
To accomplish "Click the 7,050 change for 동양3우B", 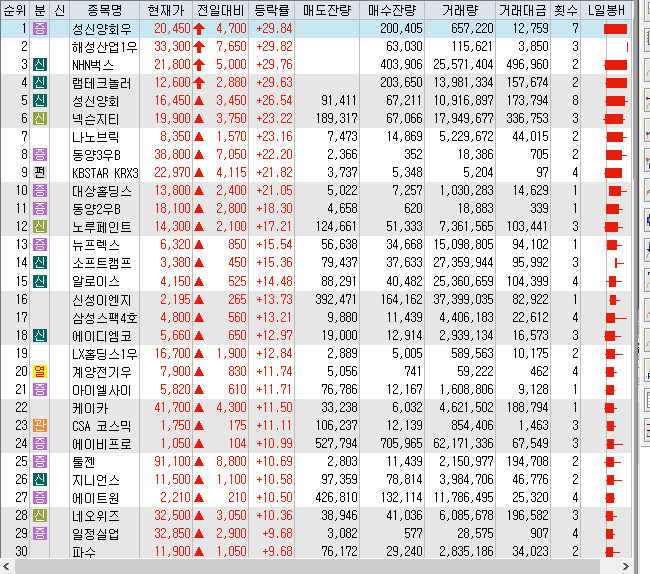I will click(231, 155).
